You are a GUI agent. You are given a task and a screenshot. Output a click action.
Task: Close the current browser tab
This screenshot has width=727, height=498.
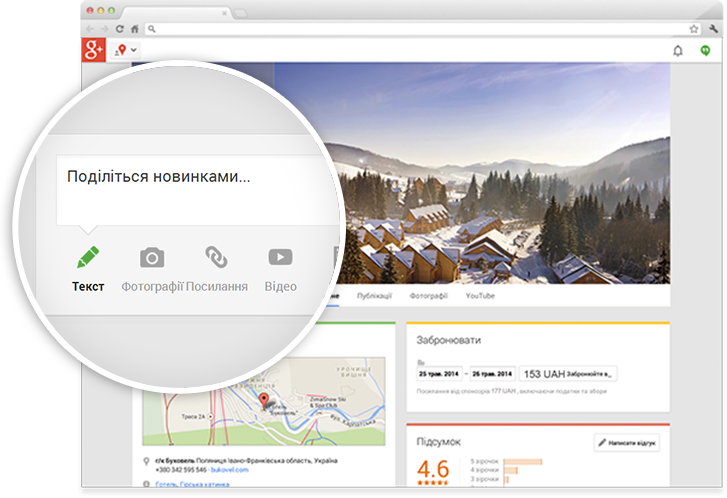[x=224, y=13]
